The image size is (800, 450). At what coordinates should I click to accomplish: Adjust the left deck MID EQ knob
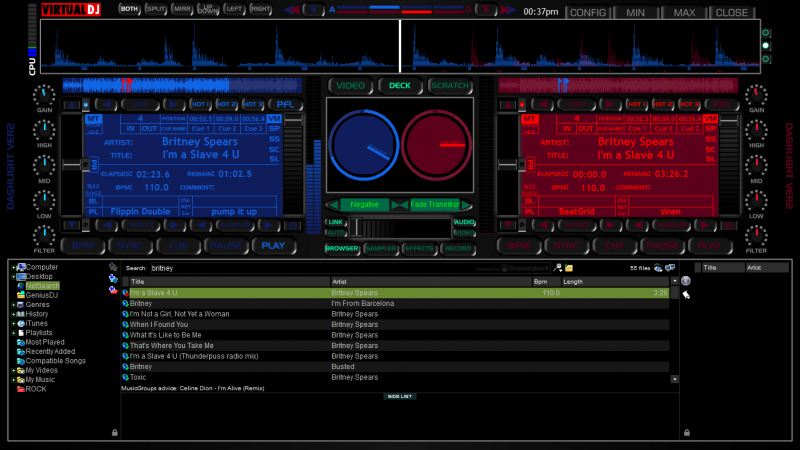coord(44,166)
